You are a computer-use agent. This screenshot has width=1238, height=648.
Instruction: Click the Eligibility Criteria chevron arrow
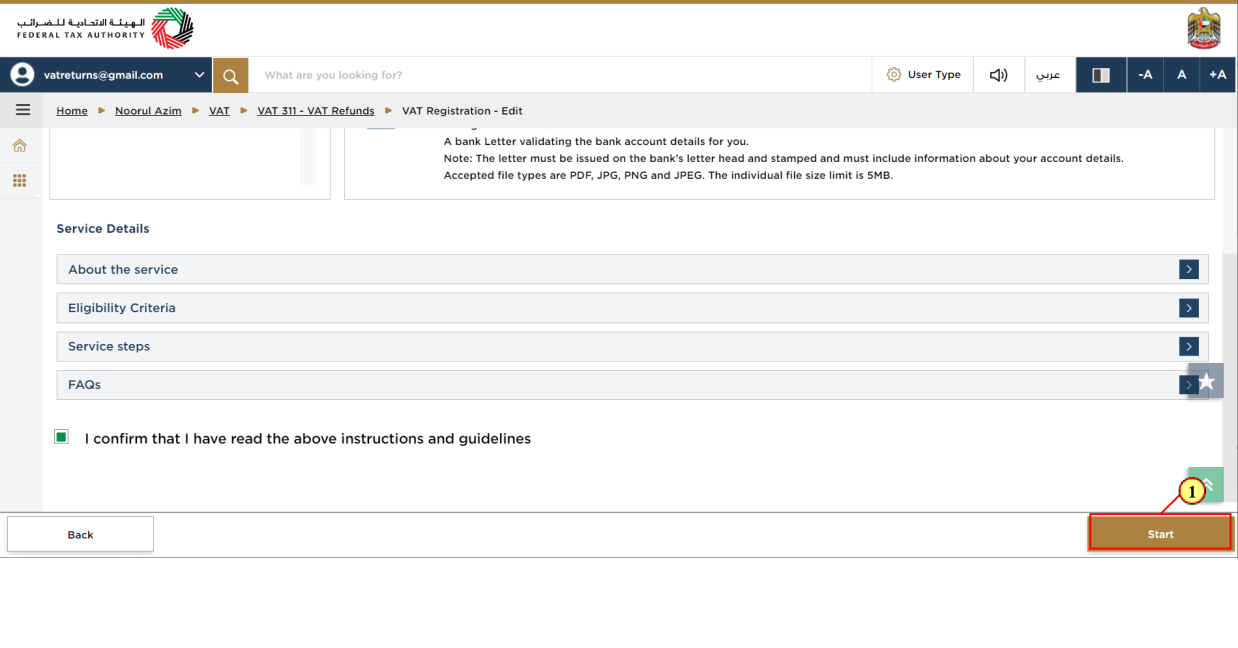click(x=1188, y=308)
